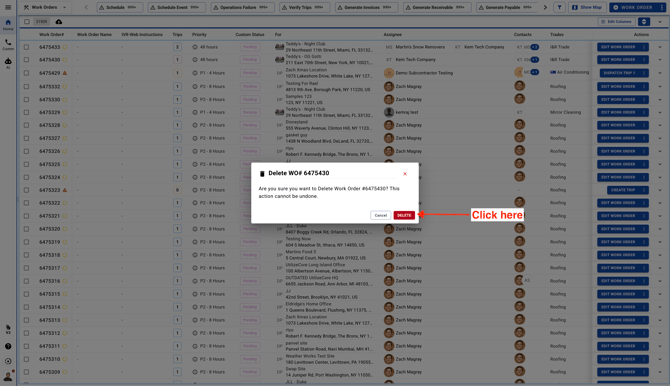
Task: Click the left chevron before the Schedule tab
Action: [86, 7]
